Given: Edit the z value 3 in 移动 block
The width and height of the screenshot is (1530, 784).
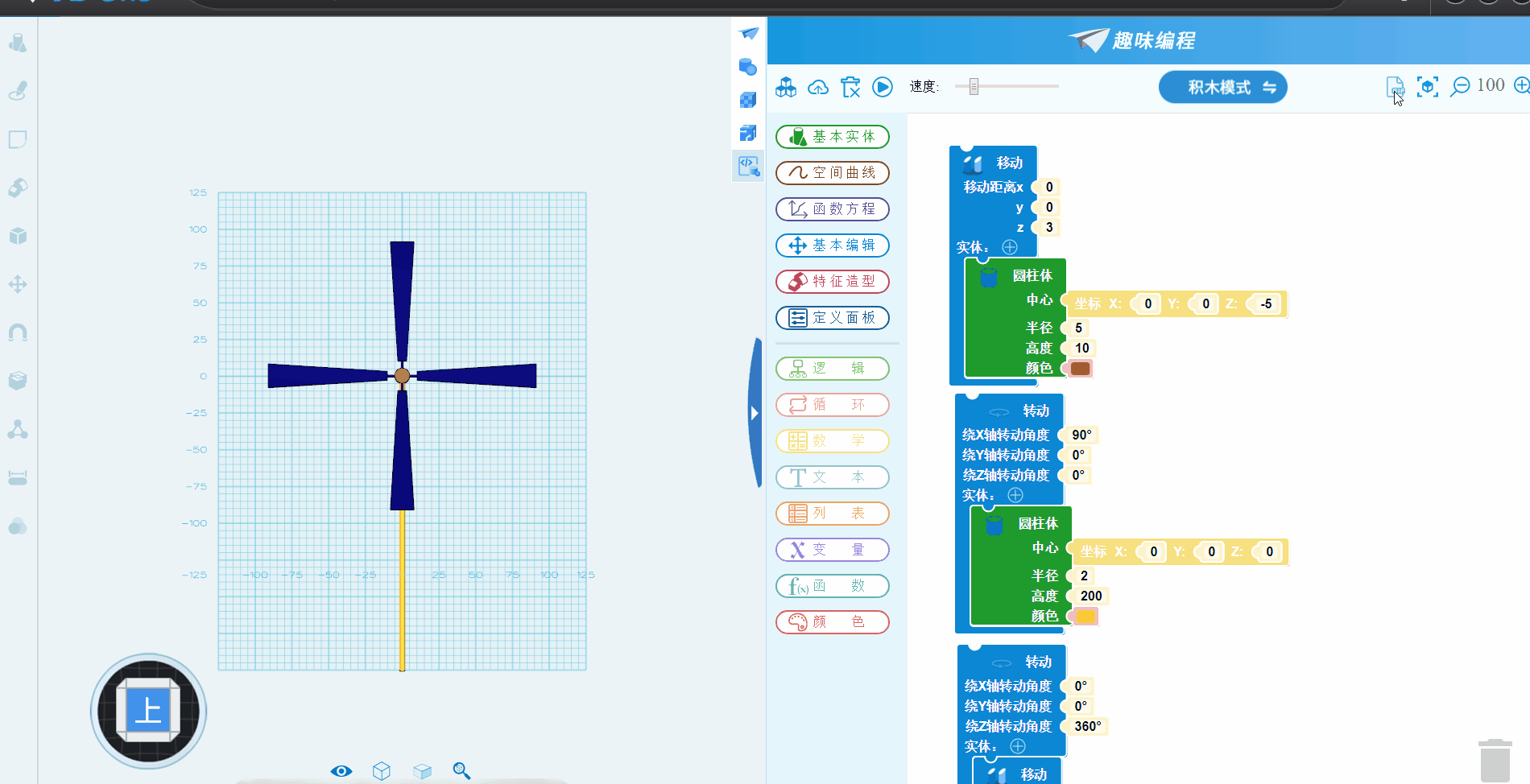Looking at the screenshot, I should click(x=1048, y=228).
